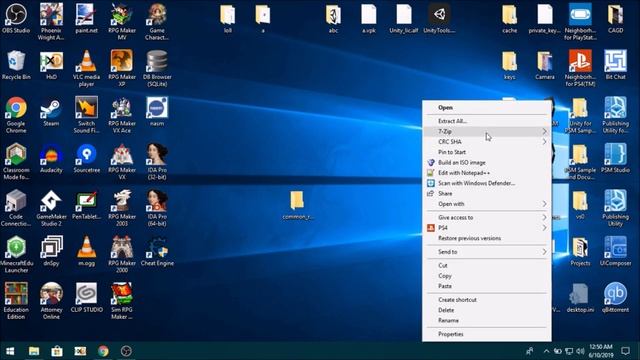Screen dimensions: 640x360
Task: Choose Copy in context menu
Action: pyautogui.click(x=487, y=276)
